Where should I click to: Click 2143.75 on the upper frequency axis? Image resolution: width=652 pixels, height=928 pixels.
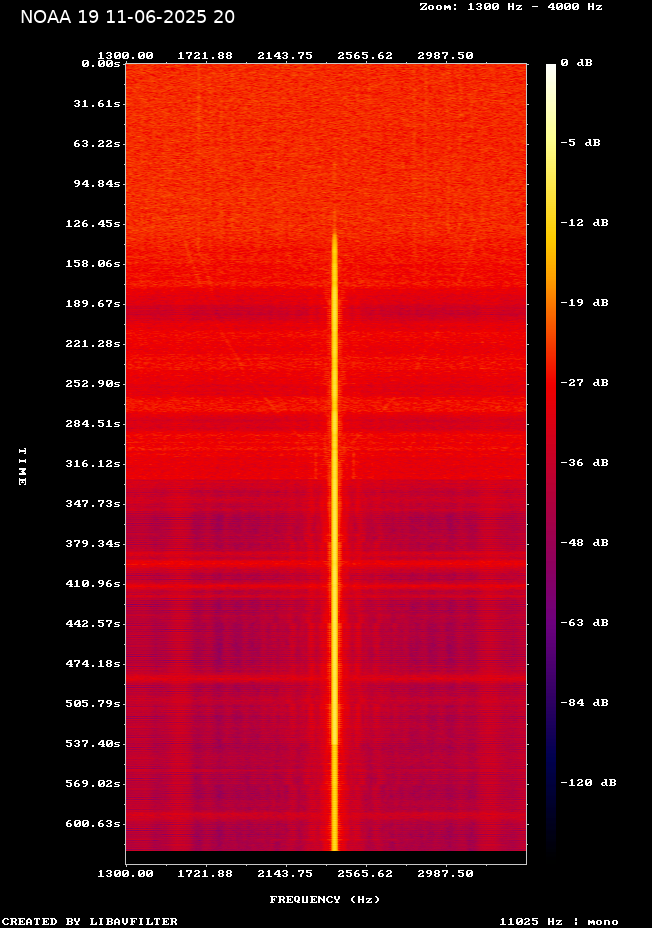(285, 56)
